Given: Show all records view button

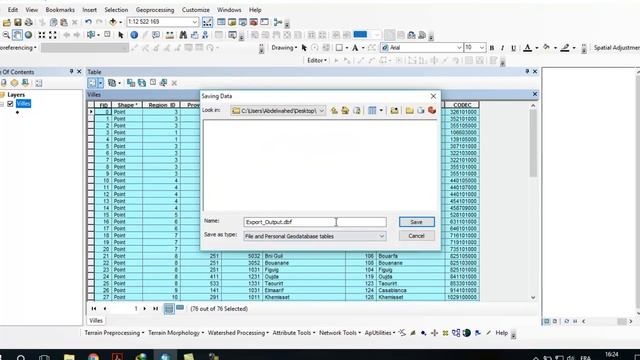Looking at the screenshot, I should tap(169, 309).
